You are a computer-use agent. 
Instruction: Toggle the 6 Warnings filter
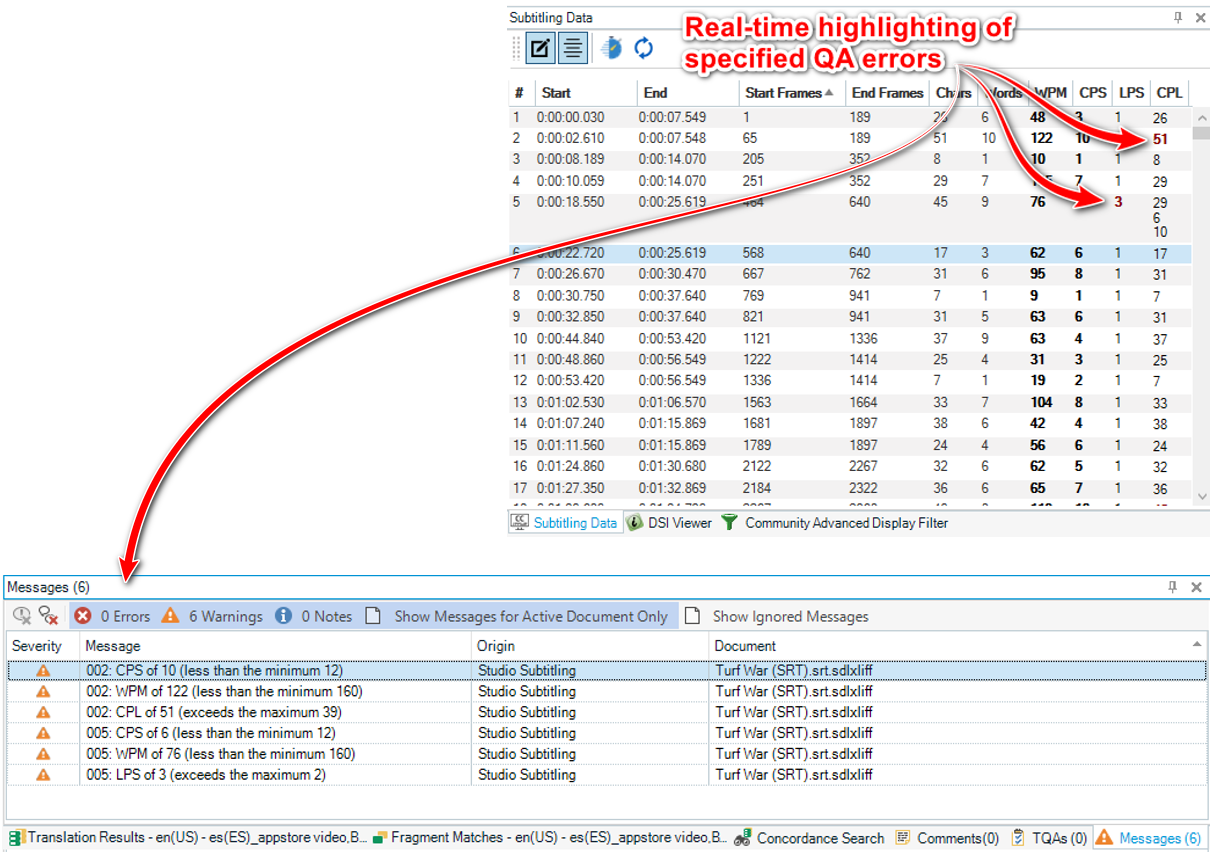pos(212,616)
